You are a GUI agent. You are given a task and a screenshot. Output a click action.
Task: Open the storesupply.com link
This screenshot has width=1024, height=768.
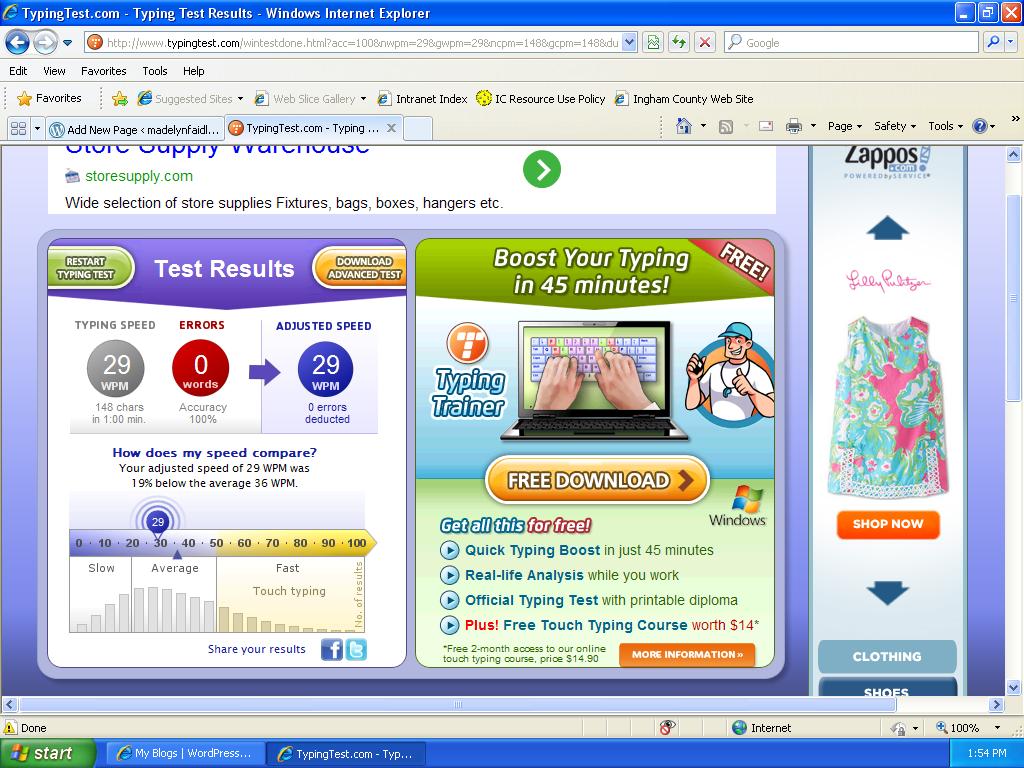138,176
